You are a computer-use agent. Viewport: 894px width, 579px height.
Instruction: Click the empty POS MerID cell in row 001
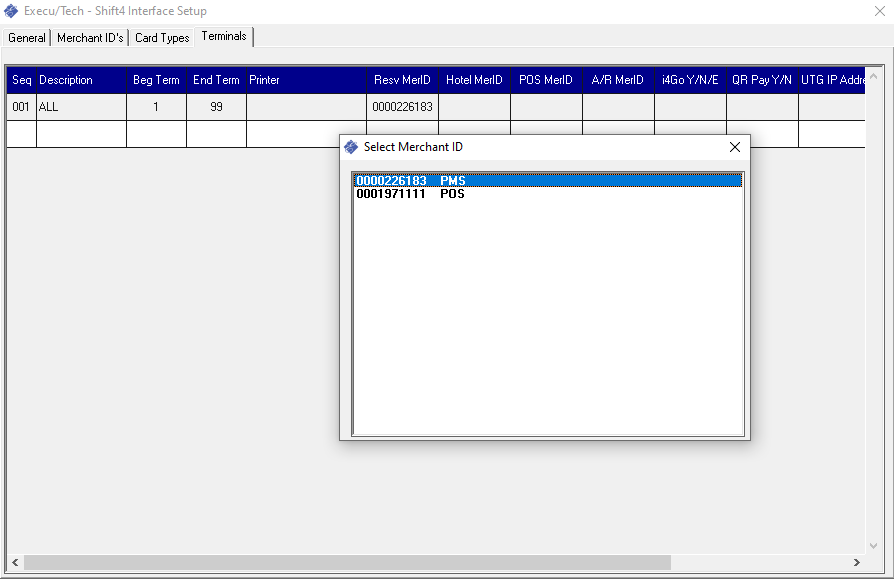click(x=546, y=107)
